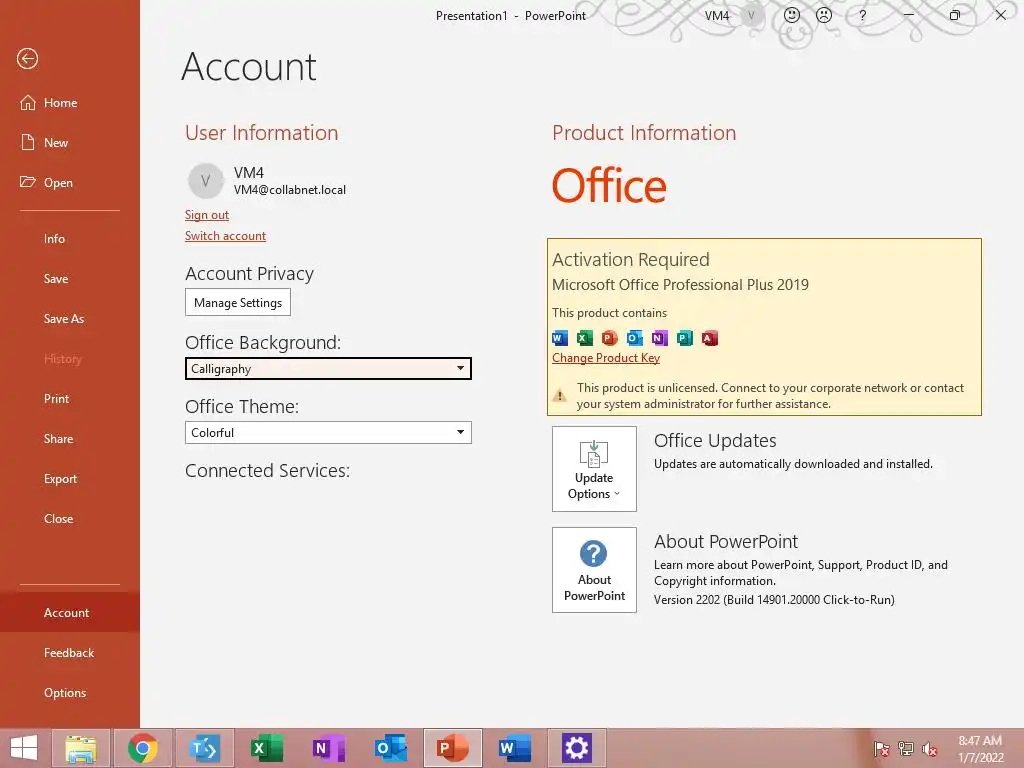Expand the Update Options menu button
Viewport: 1024px width, 768px height.
click(594, 469)
